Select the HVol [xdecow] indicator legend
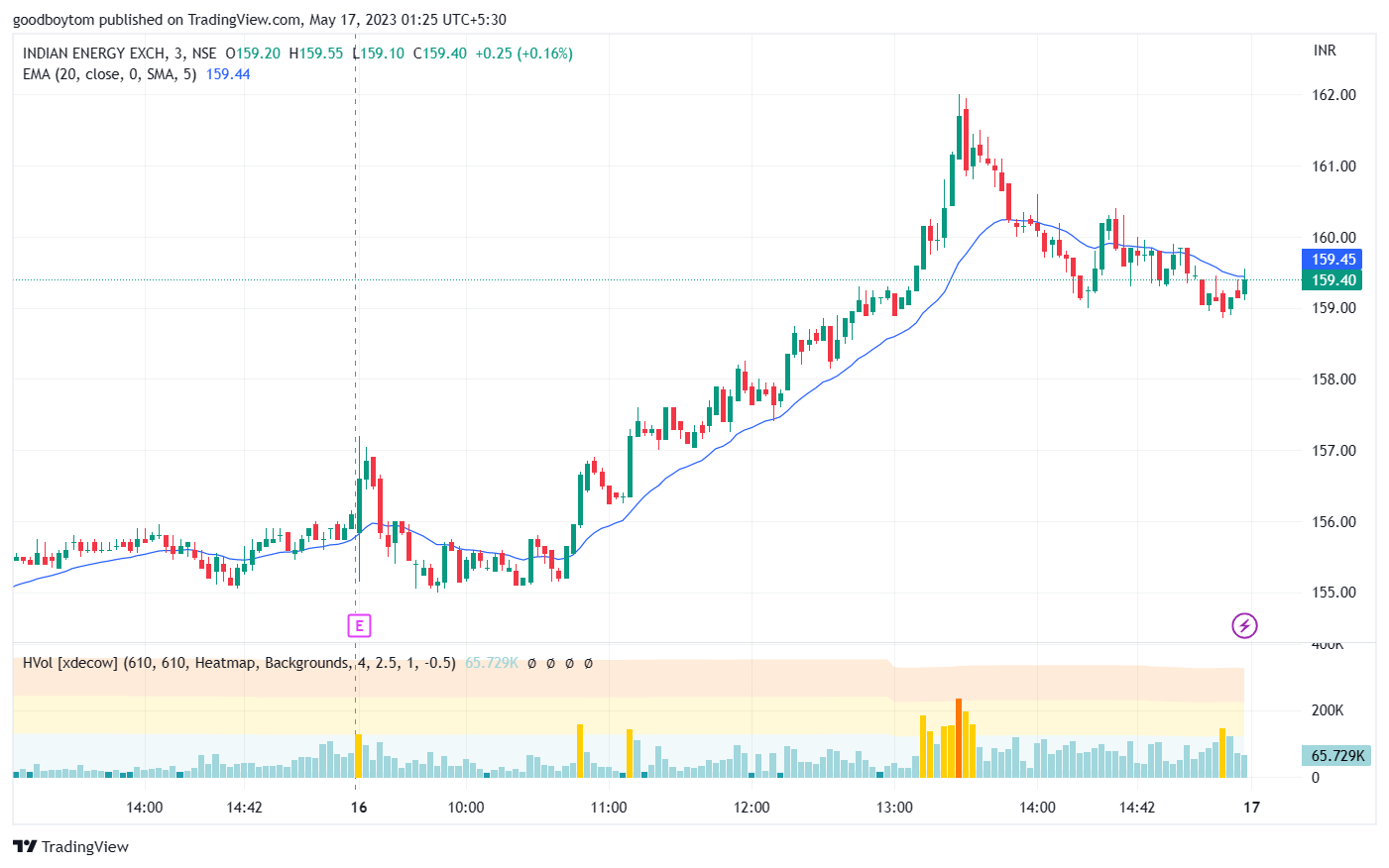The height and width of the screenshot is (868, 1389). pyautogui.click(x=239, y=663)
